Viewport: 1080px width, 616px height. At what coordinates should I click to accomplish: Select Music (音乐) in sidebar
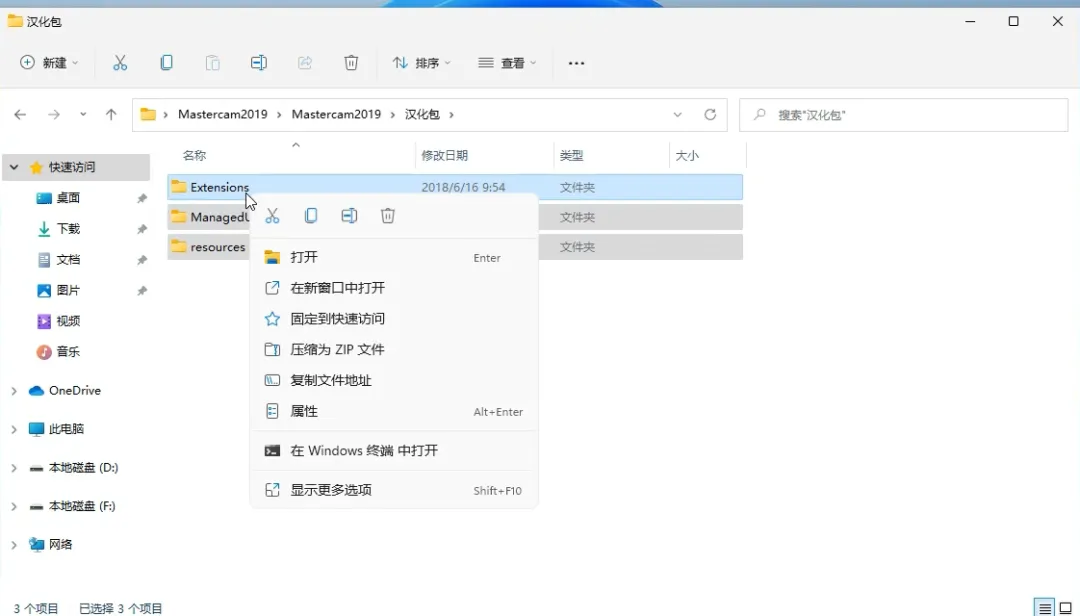68,351
